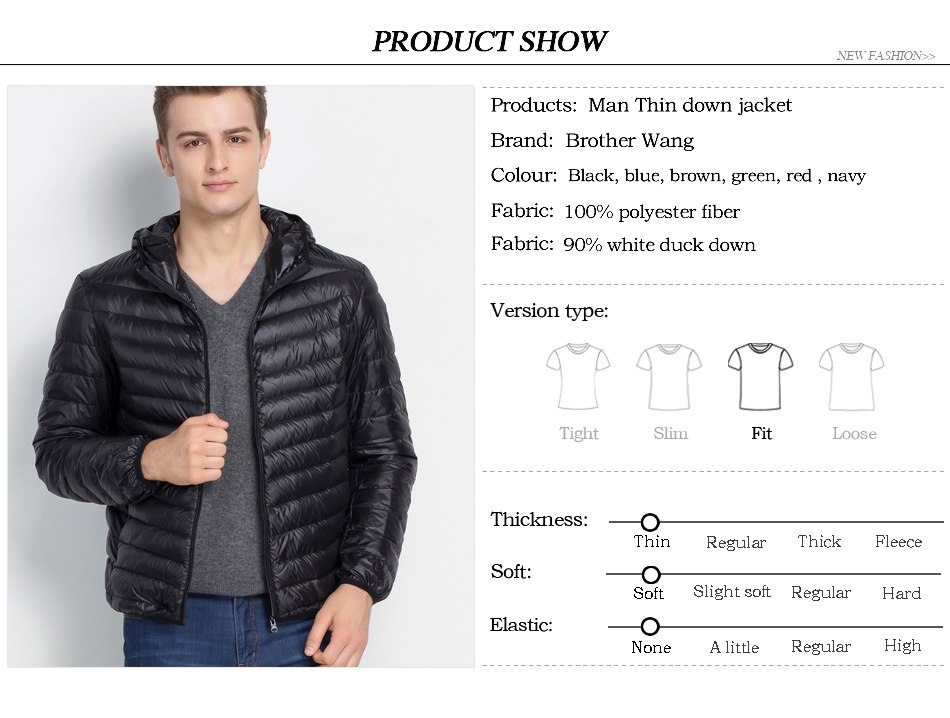The height and width of the screenshot is (718, 950).
Task: Select the Tight t-shirt icon
Action: [x=578, y=376]
